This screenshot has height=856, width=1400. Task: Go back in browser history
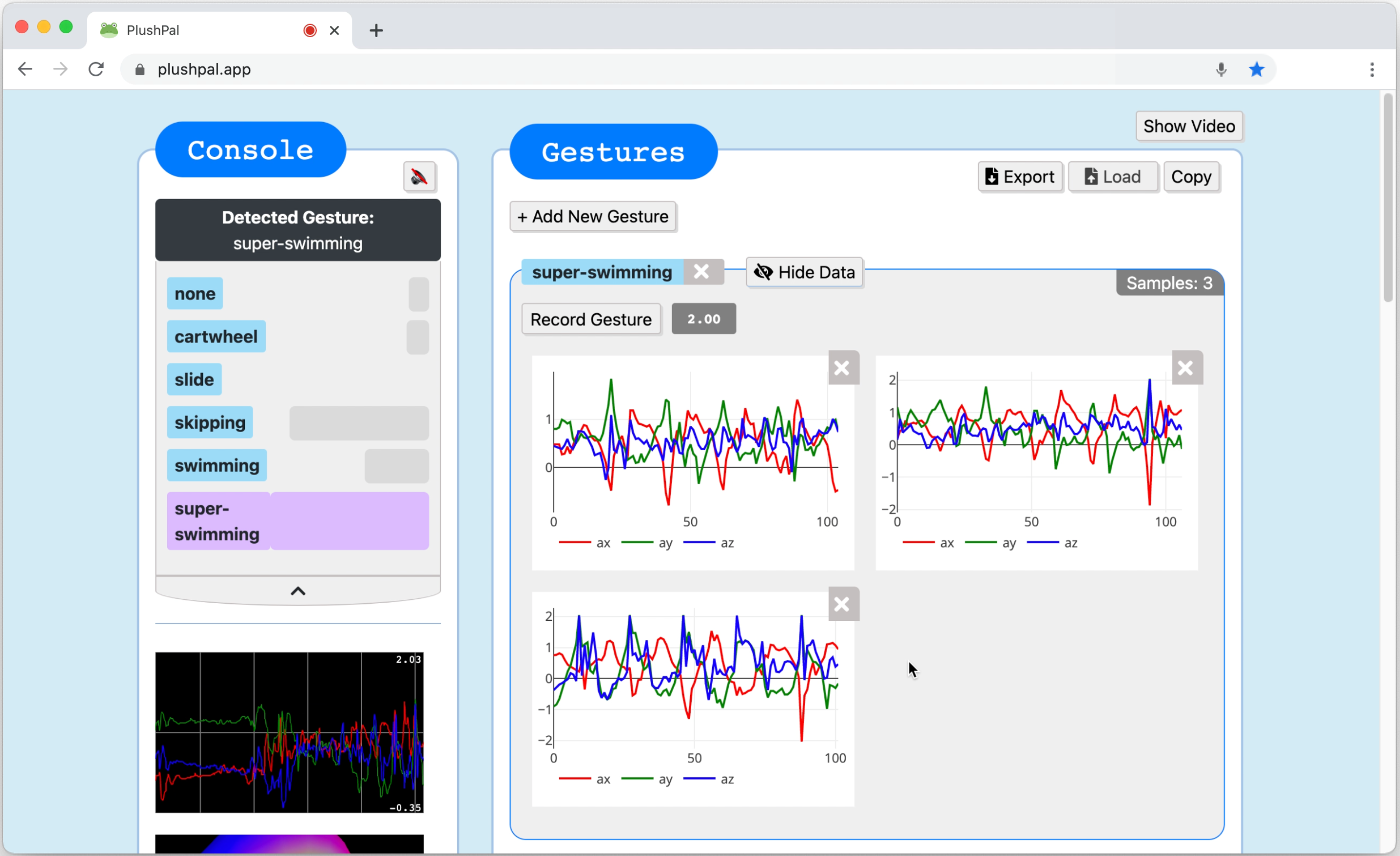click(25, 69)
